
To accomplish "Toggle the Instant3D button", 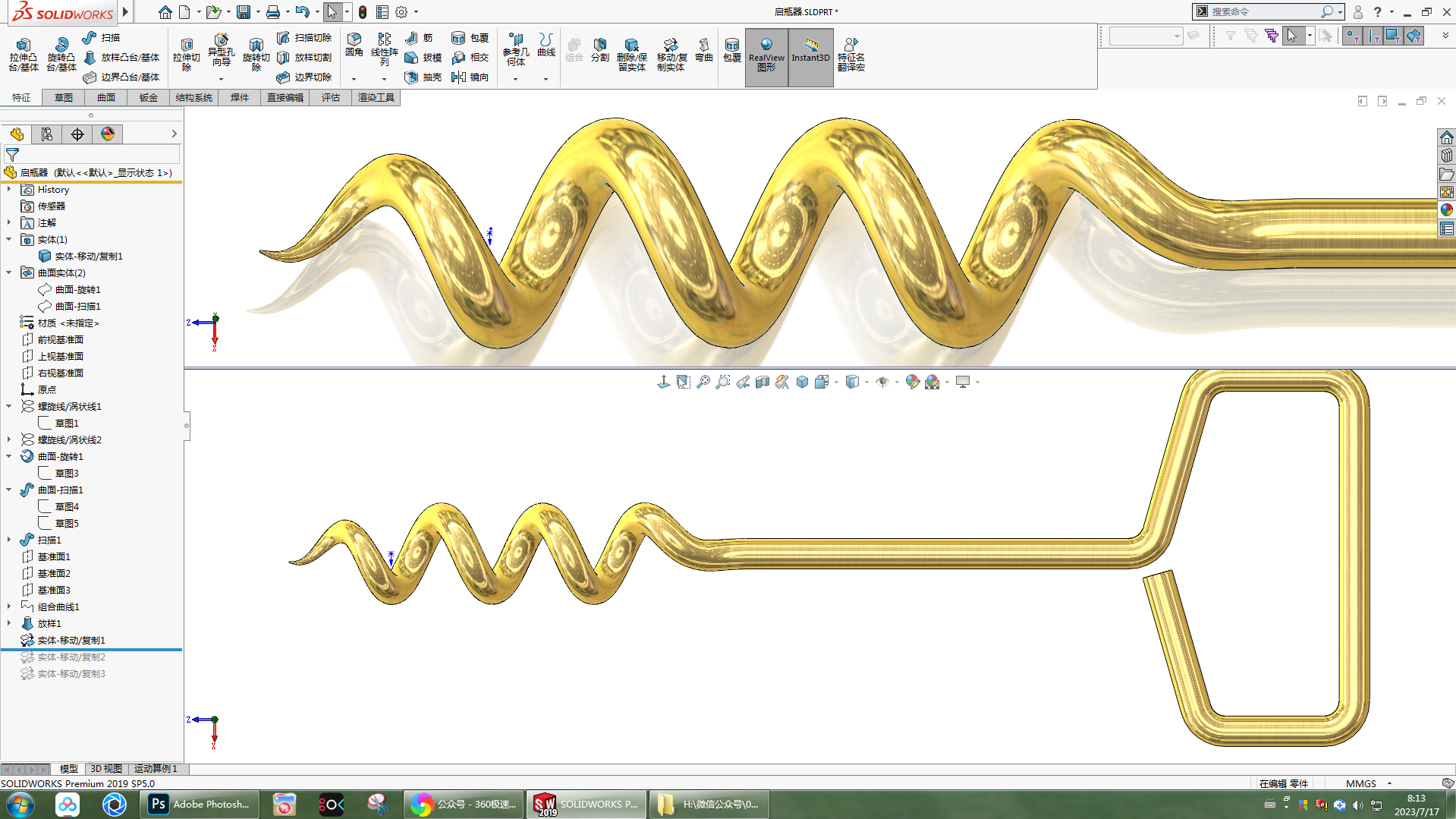I will tap(810, 57).
